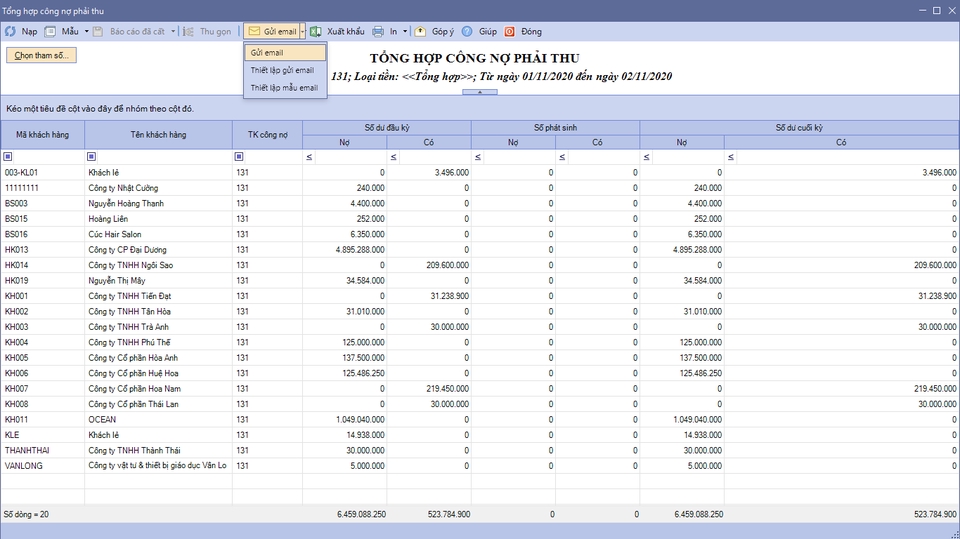960x539 pixels.
Task: Click the Giúp label in toolbar
Action: click(x=488, y=31)
